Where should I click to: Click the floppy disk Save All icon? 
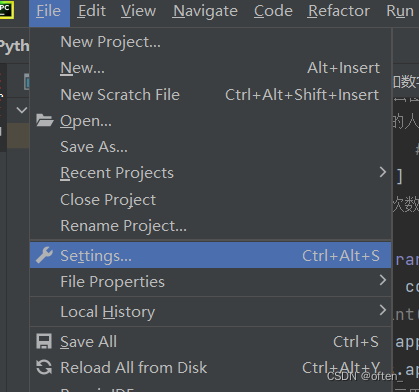[44, 342]
